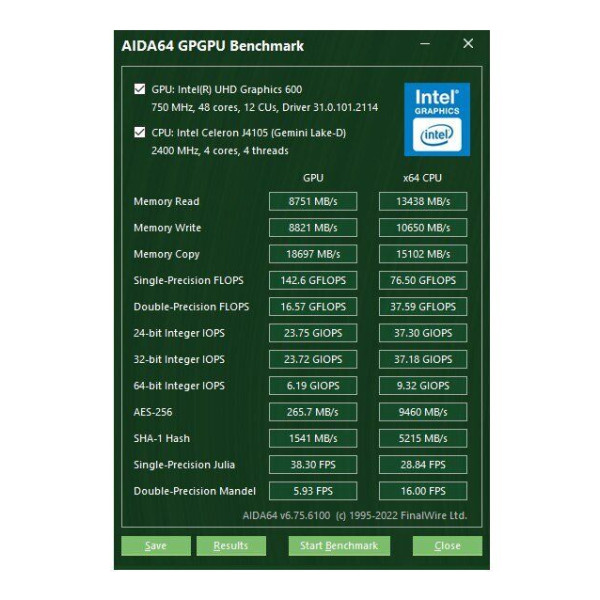
Task: Click the 37.18 GIOPS result box
Action: (423, 359)
